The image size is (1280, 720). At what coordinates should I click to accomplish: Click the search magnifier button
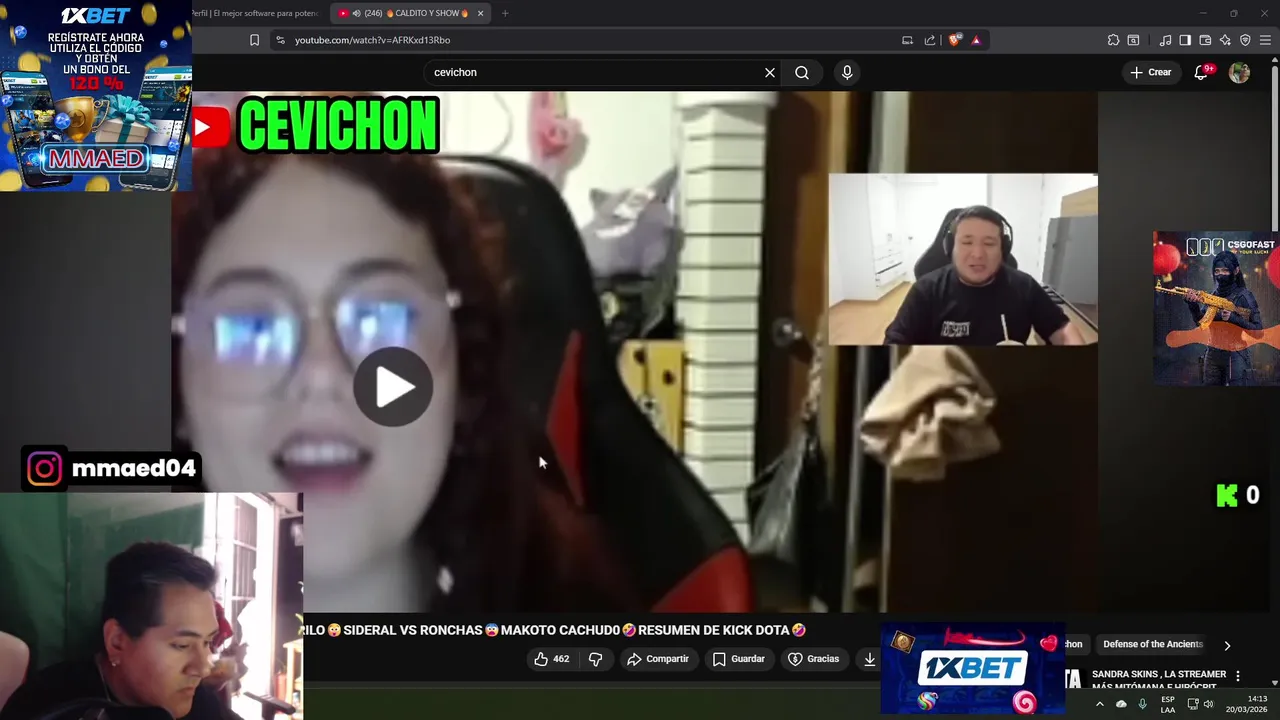click(x=802, y=72)
